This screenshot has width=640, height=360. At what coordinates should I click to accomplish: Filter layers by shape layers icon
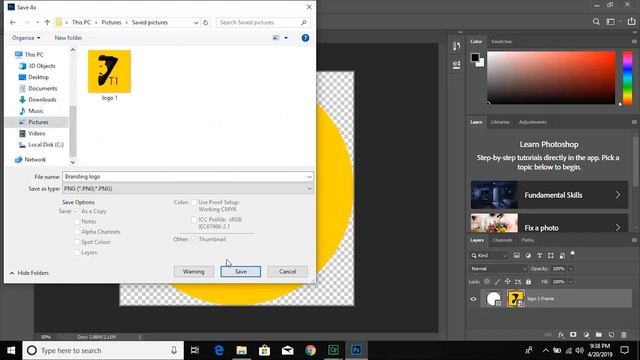tap(551, 256)
